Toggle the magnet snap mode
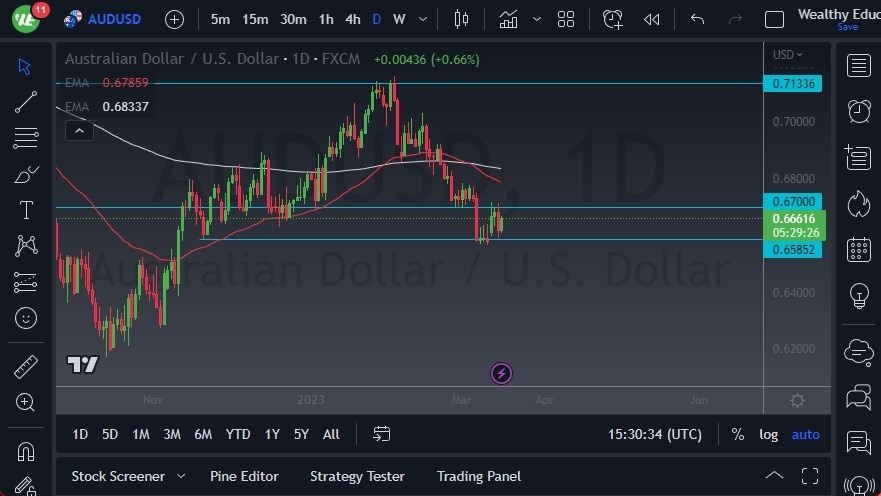The width and height of the screenshot is (881, 496). [x=26, y=452]
